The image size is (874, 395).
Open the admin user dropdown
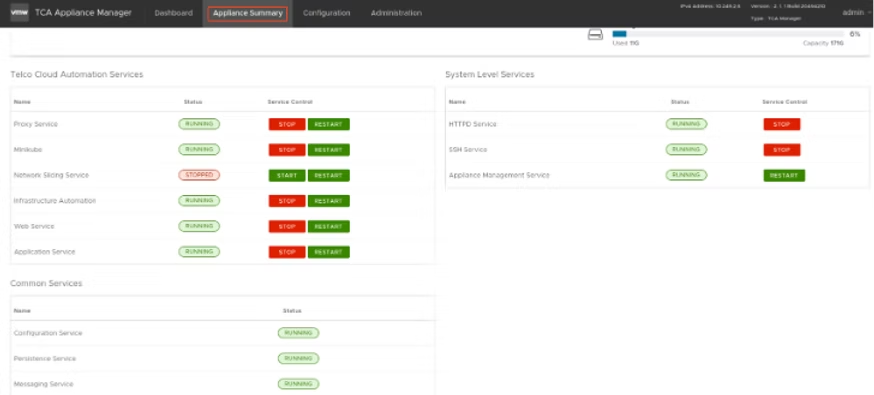856,12
